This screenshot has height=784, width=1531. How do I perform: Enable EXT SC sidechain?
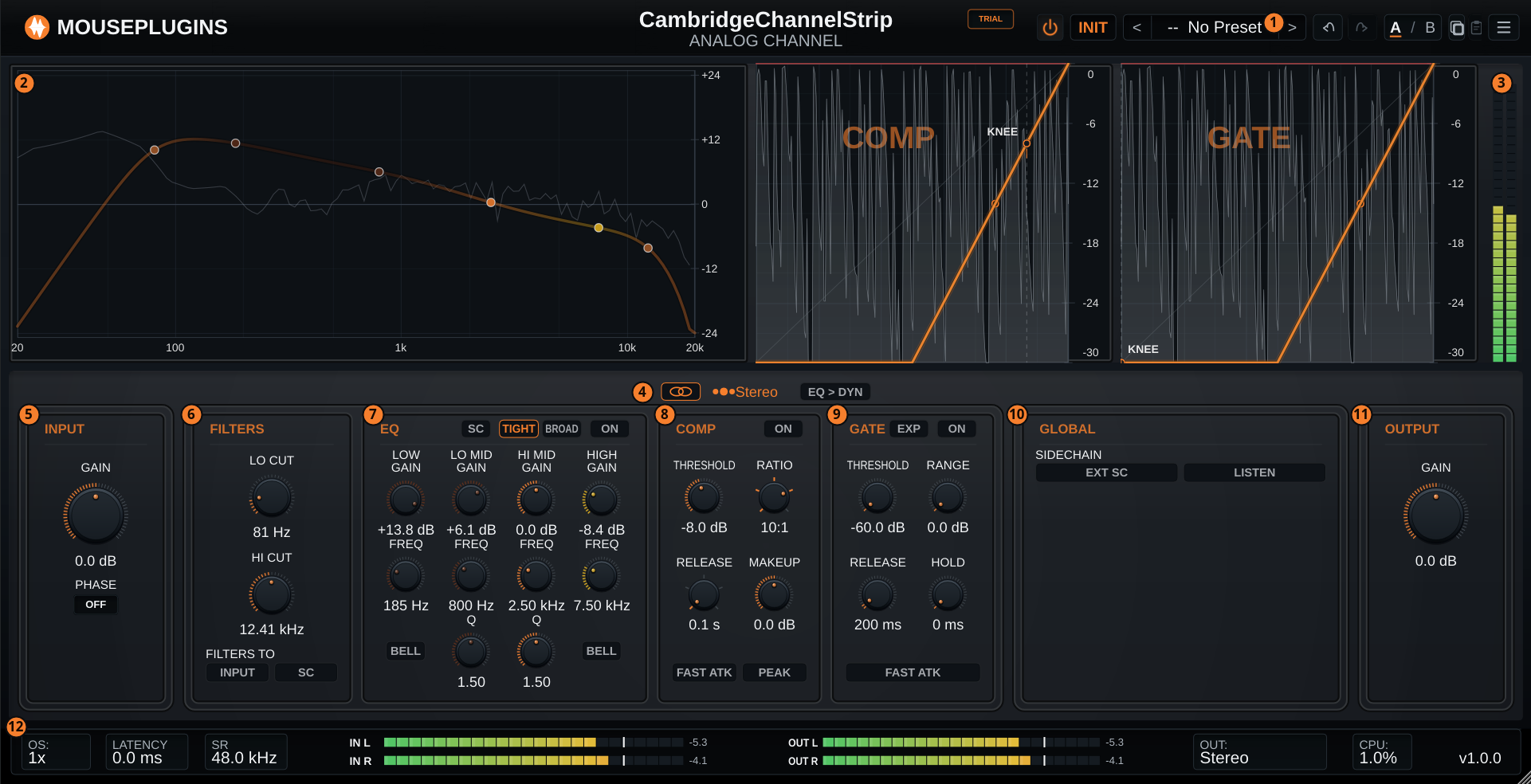pos(1107,472)
